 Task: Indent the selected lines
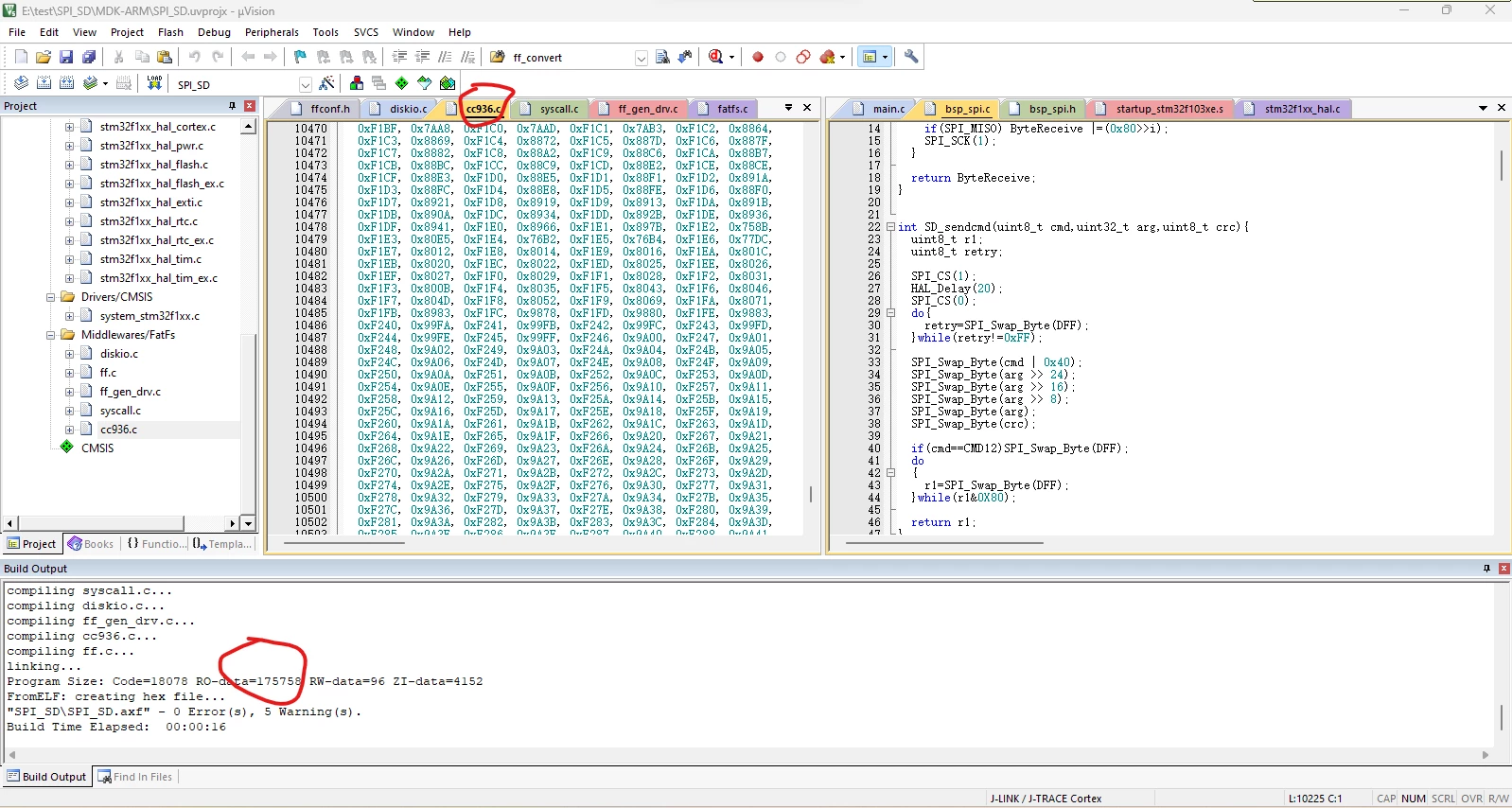tap(399, 57)
